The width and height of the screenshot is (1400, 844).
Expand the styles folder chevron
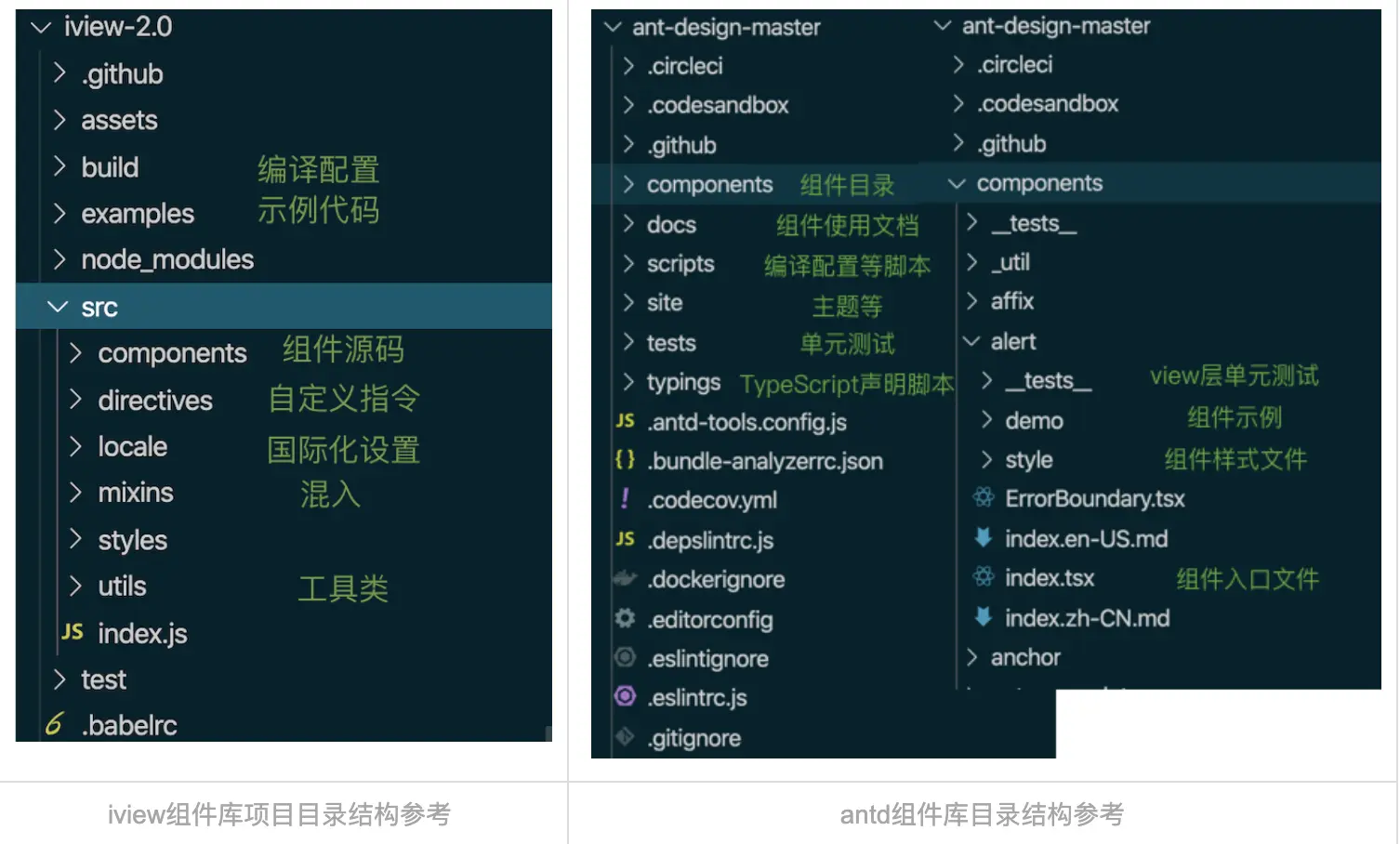76,539
